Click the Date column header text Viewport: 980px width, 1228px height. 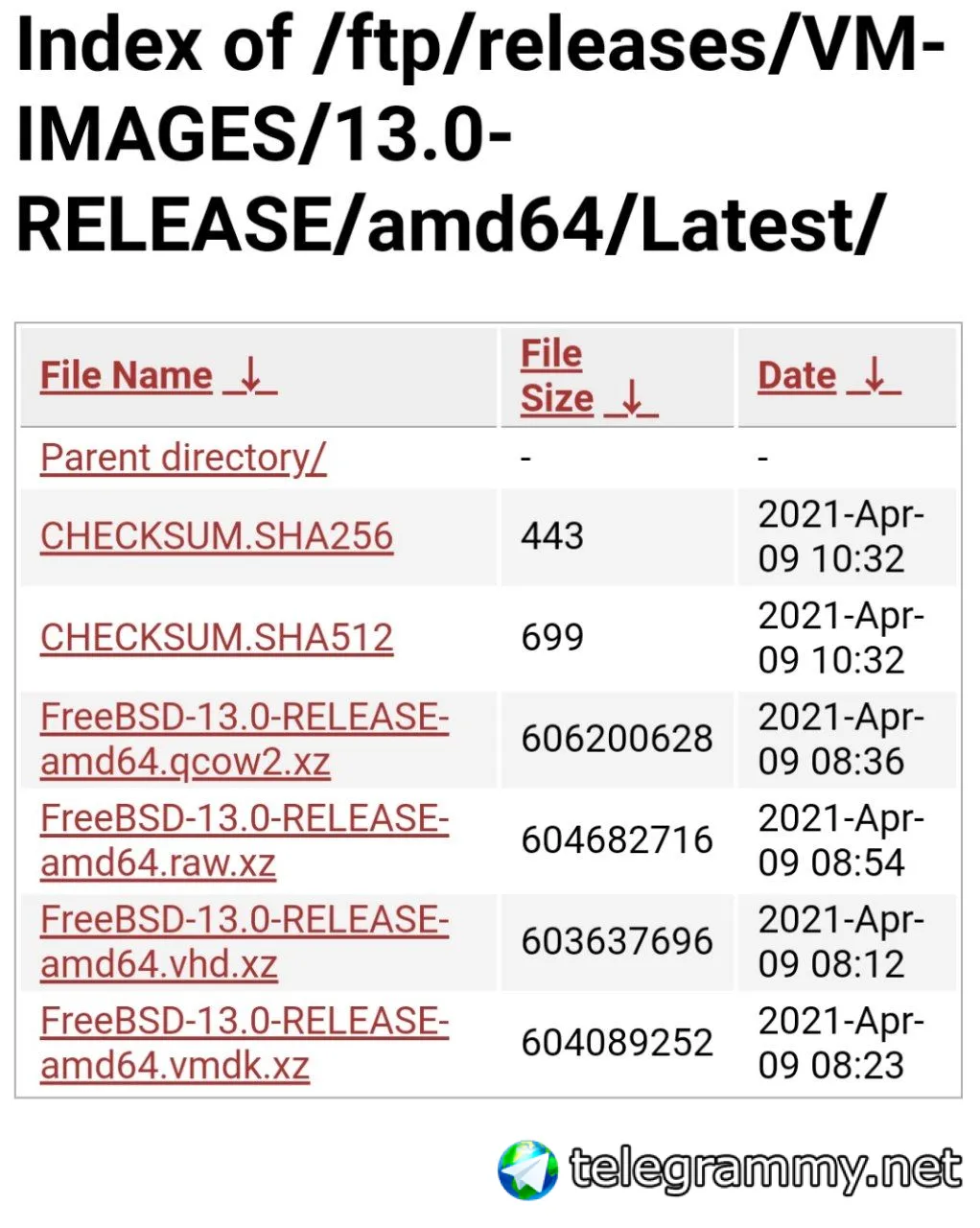coord(797,376)
